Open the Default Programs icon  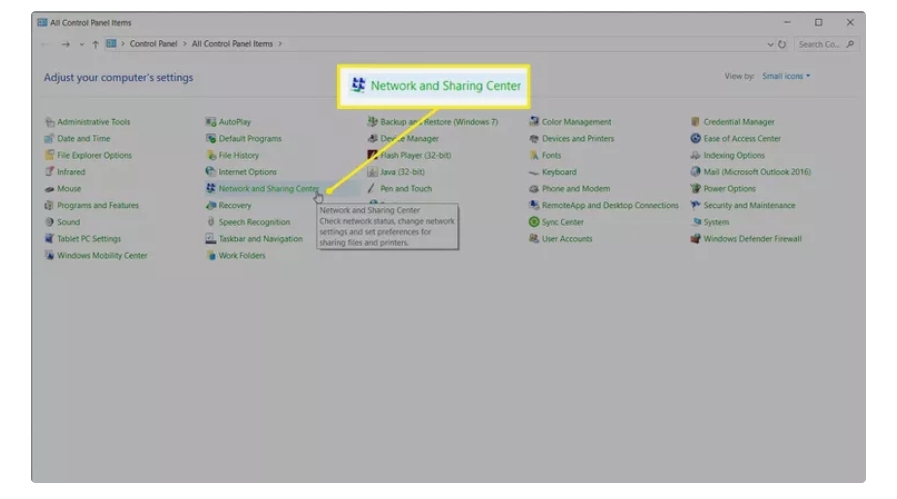pyautogui.click(x=211, y=138)
